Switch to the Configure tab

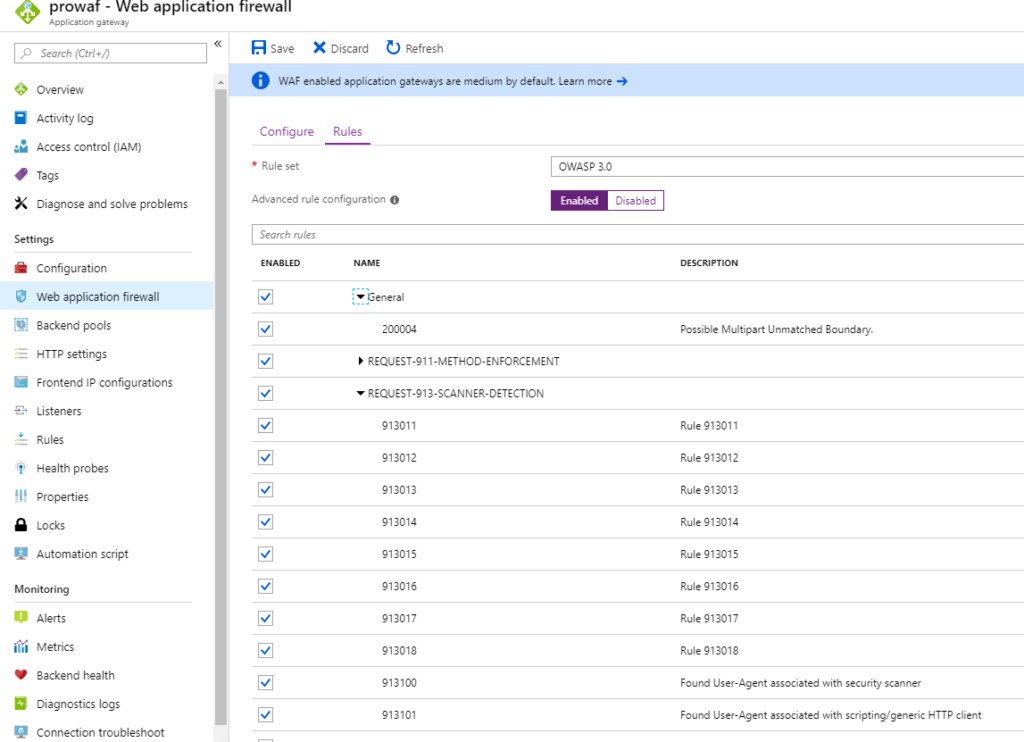pos(287,131)
